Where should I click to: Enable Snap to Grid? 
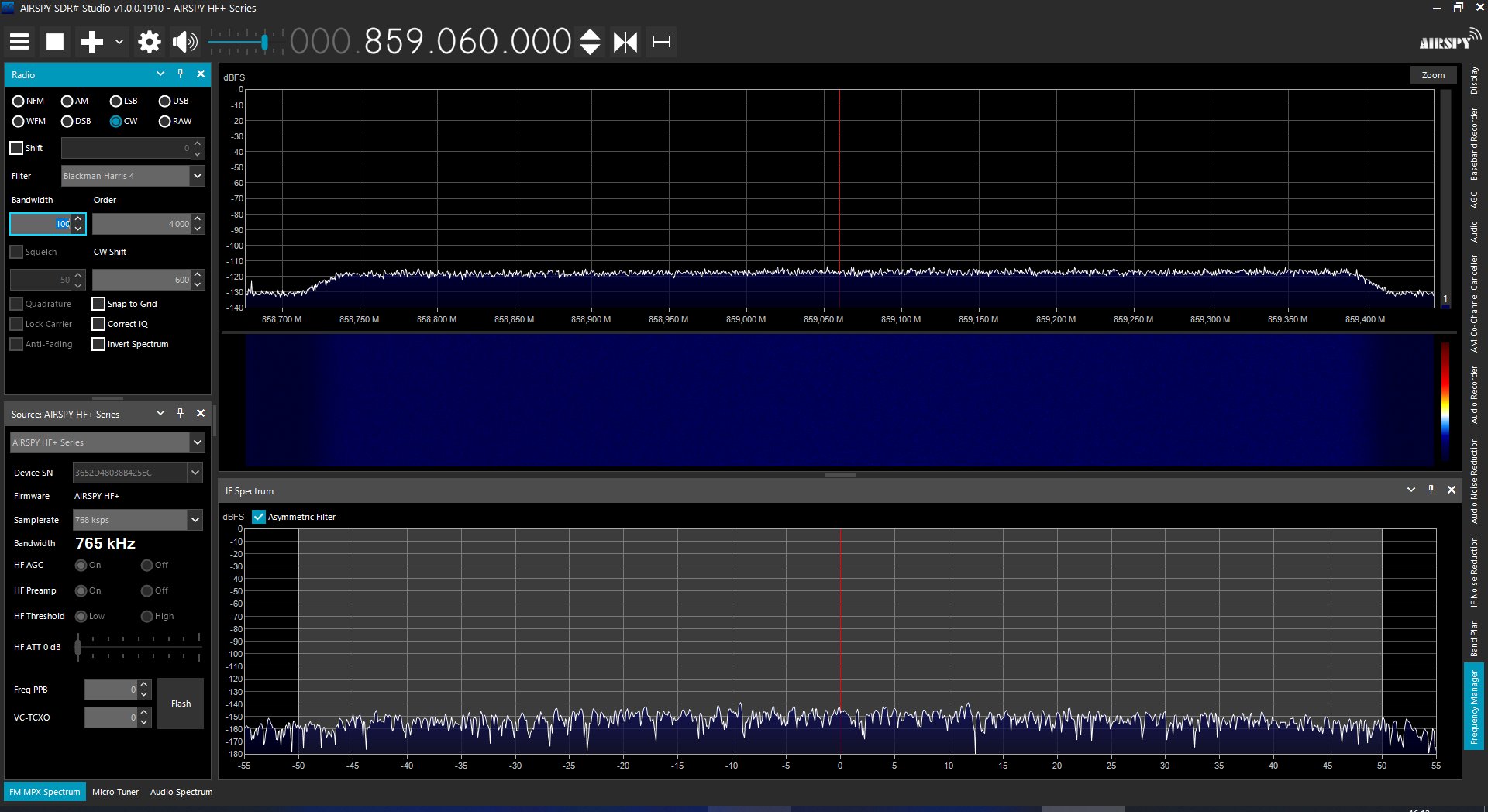tap(98, 304)
